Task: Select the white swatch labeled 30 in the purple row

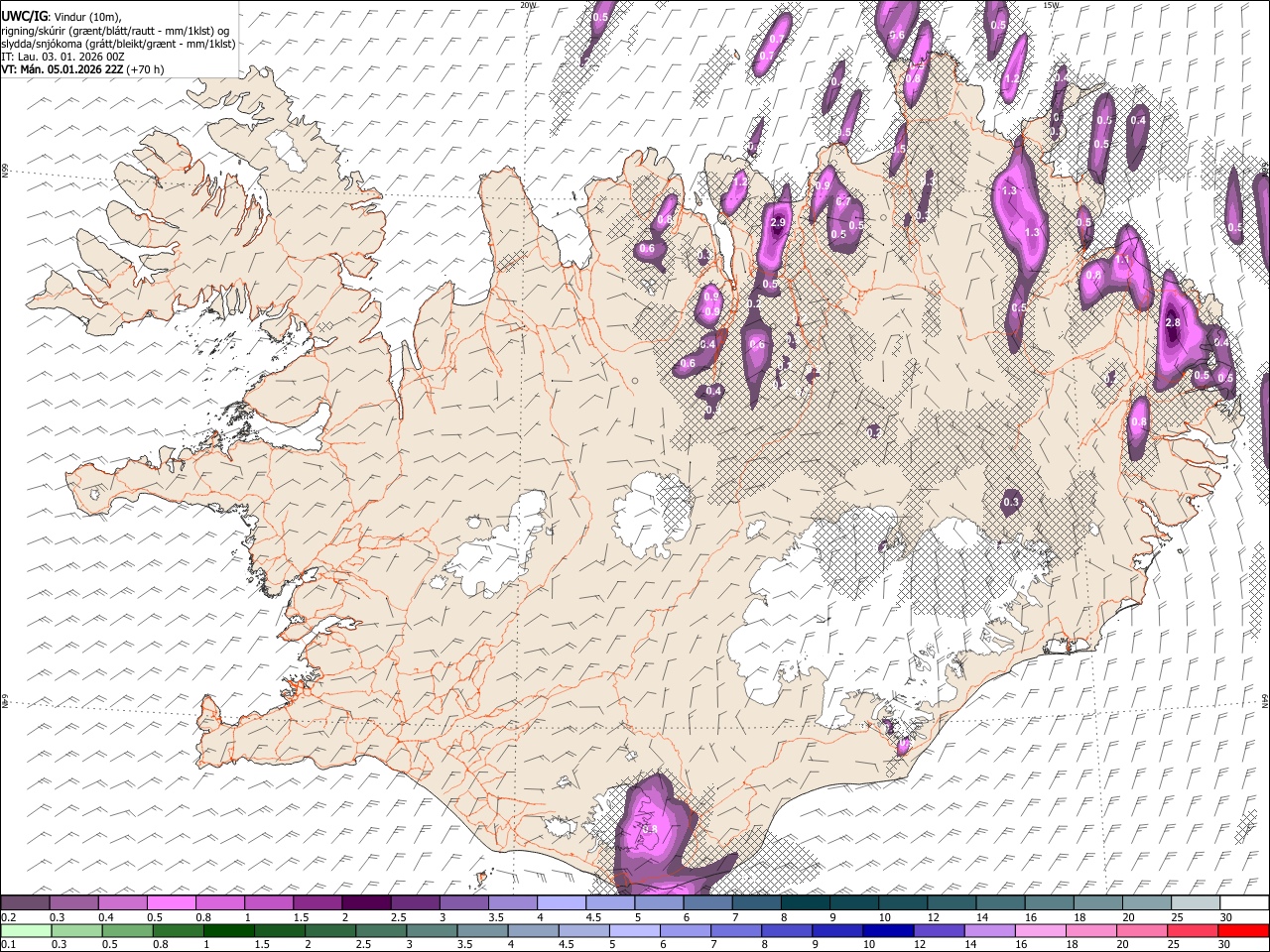Action: pyautogui.click(x=1244, y=903)
